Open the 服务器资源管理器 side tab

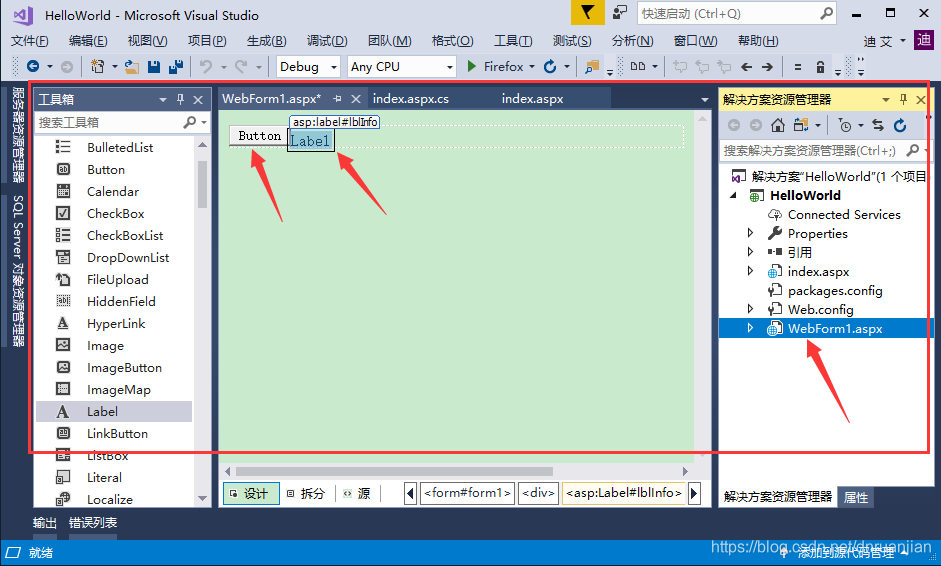[19, 134]
